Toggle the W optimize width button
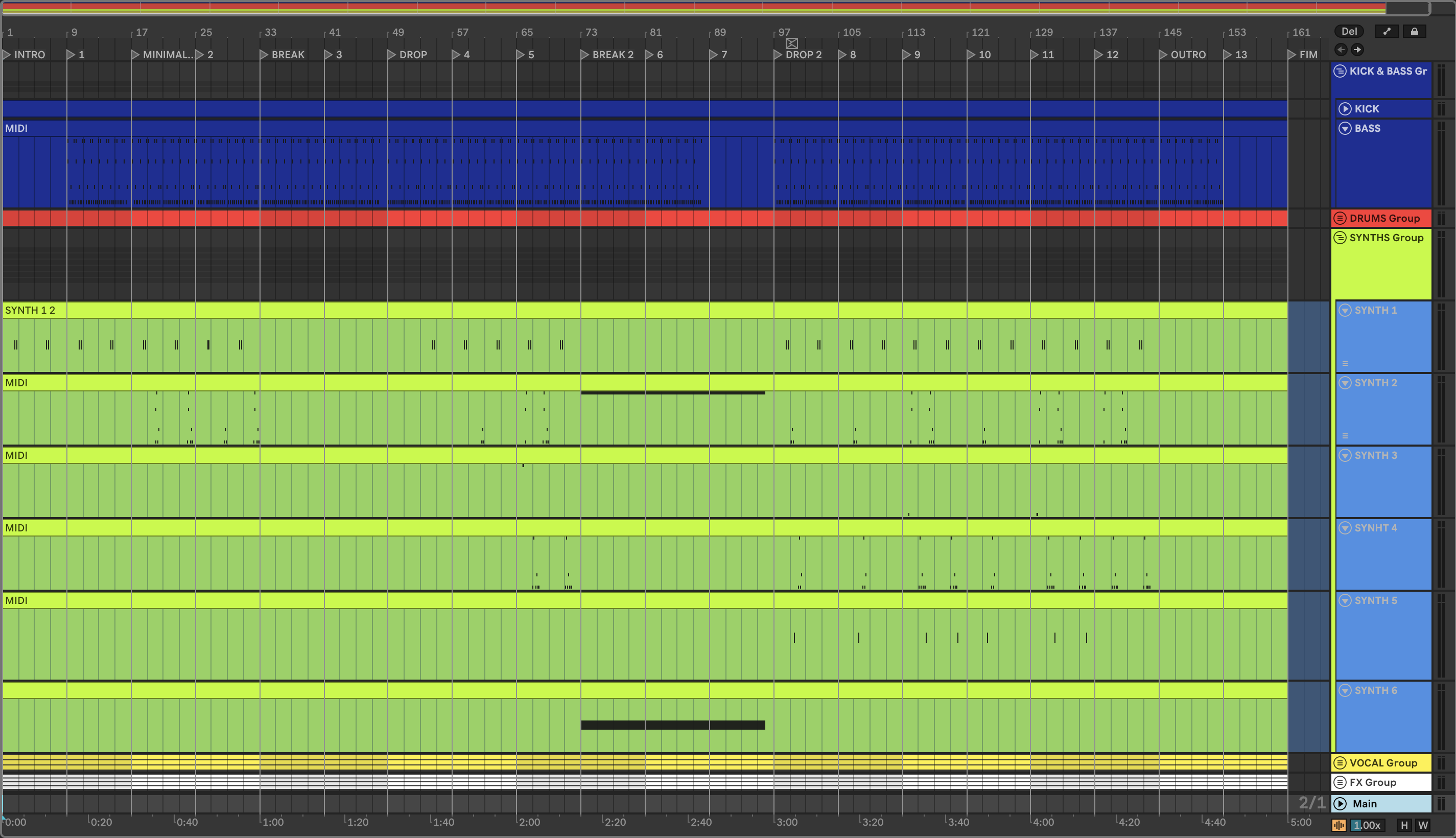 pos(1423,825)
